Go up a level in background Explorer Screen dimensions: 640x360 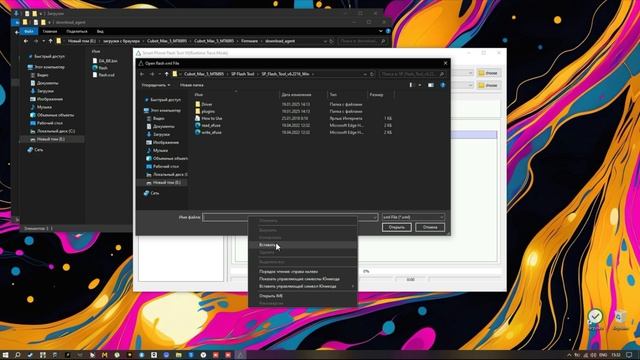(51, 41)
